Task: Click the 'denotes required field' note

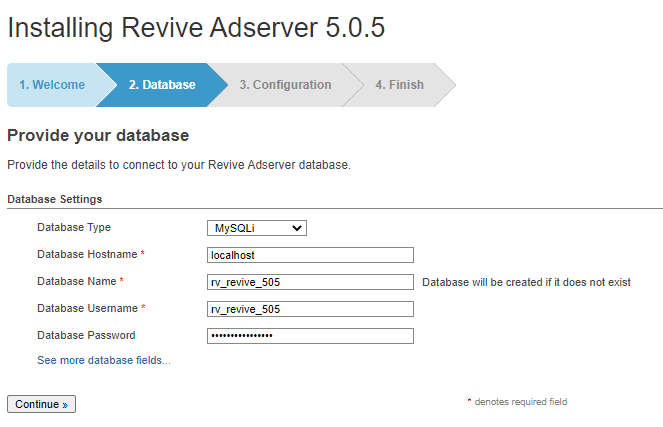Action: tap(521, 402)
